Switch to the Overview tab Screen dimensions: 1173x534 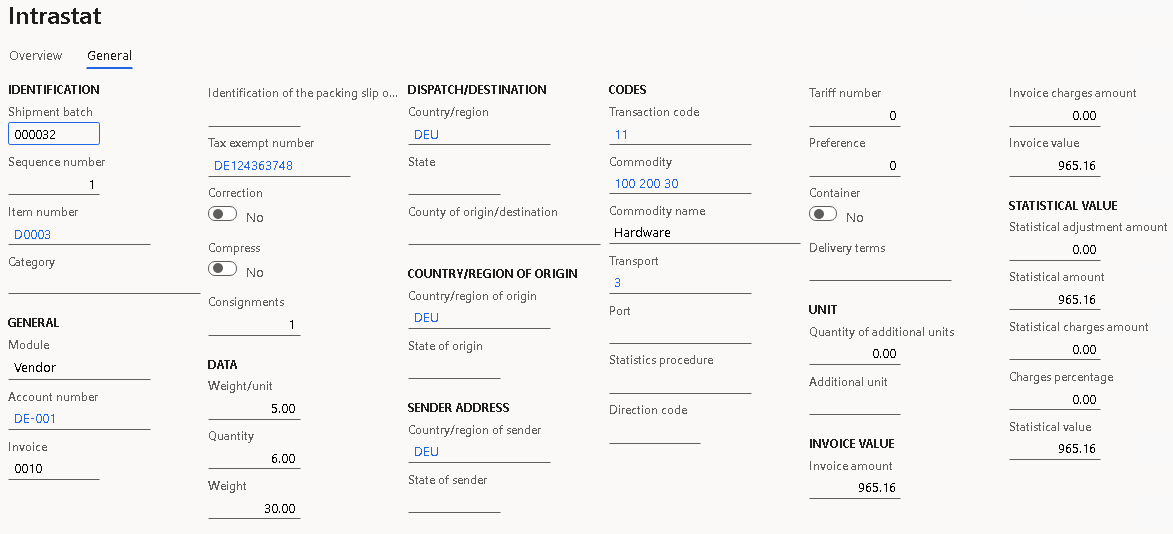point(35,56)
